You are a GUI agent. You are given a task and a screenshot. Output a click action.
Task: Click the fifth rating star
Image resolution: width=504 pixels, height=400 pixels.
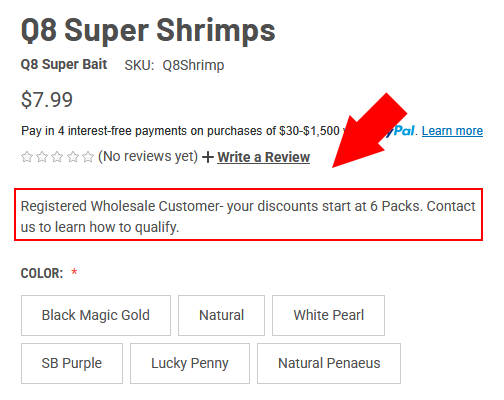point(88,157)
